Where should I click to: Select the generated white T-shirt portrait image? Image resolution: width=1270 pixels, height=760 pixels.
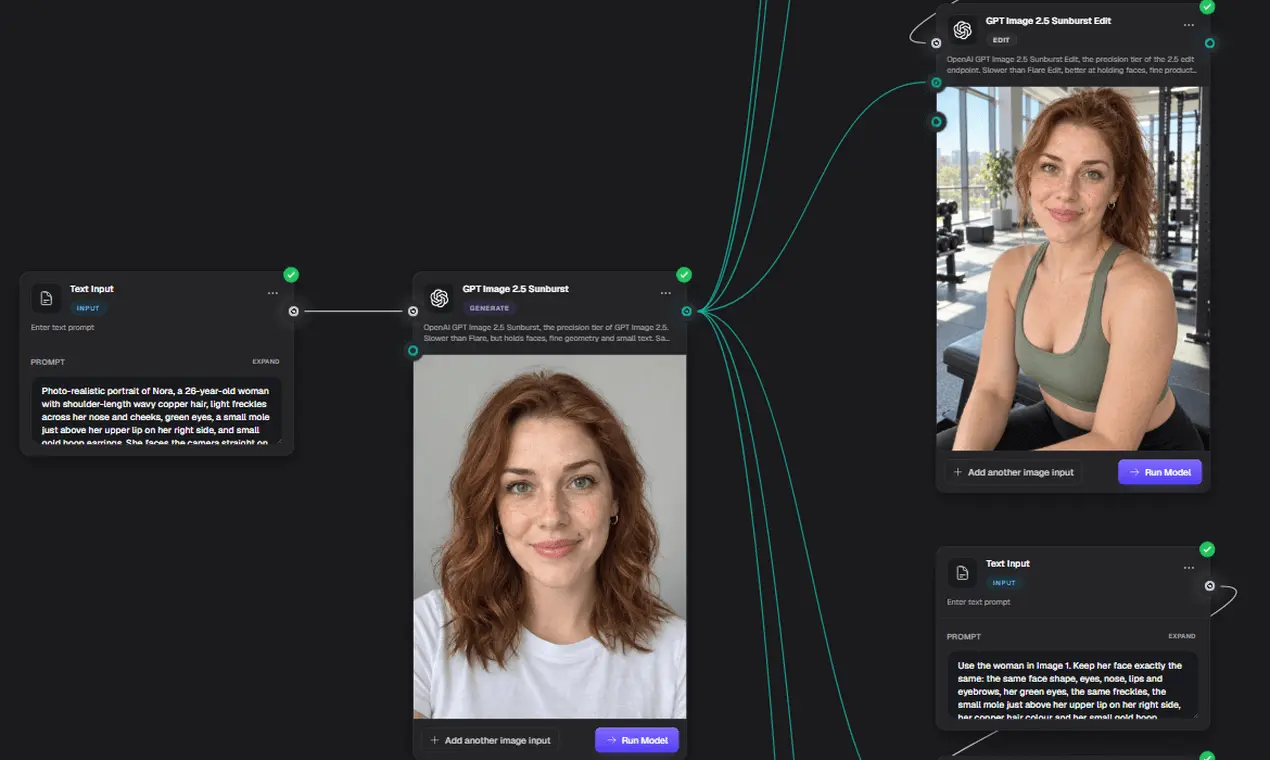coord(550,537)
